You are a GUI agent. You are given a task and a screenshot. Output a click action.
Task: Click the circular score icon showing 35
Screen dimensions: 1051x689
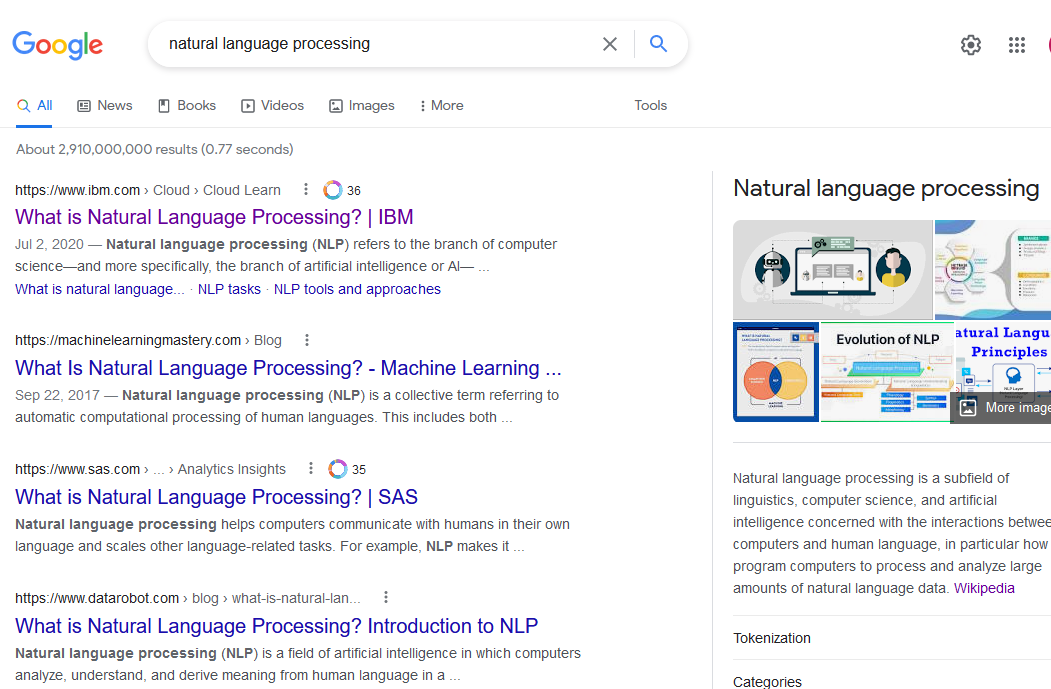[x=337, y=469]
